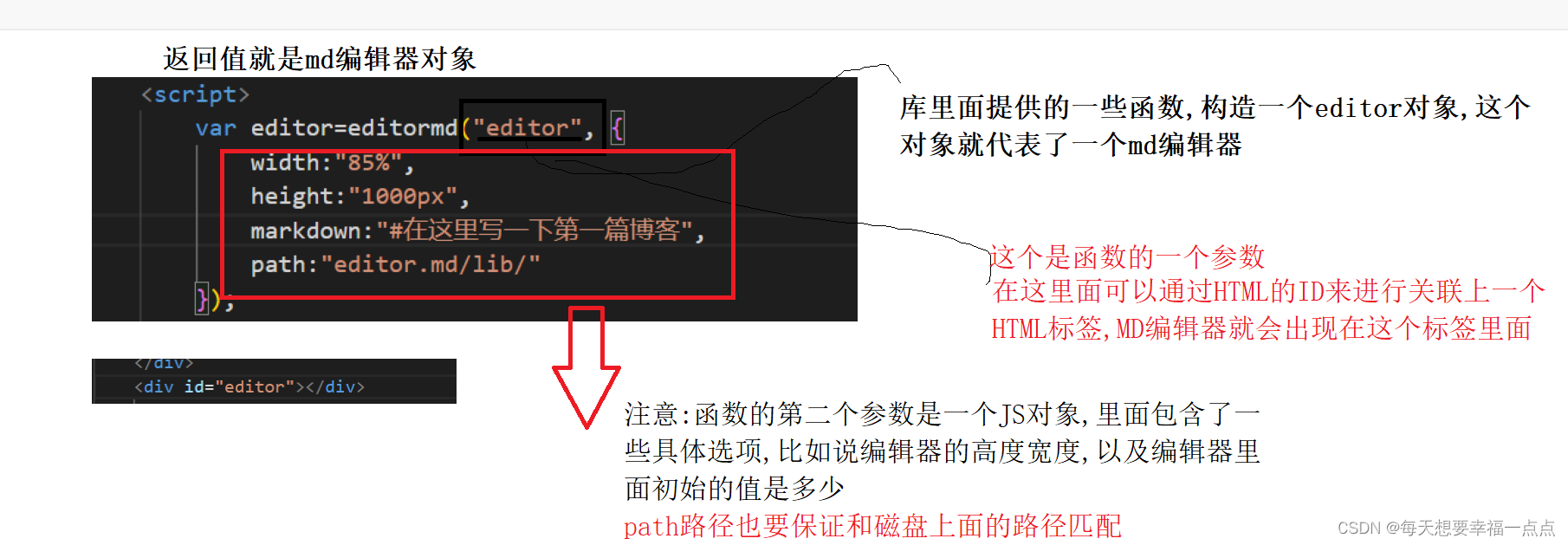1568x545 pixels.
Task: Click the path:"editor.md/lib/" line
Action: [395, 264]
